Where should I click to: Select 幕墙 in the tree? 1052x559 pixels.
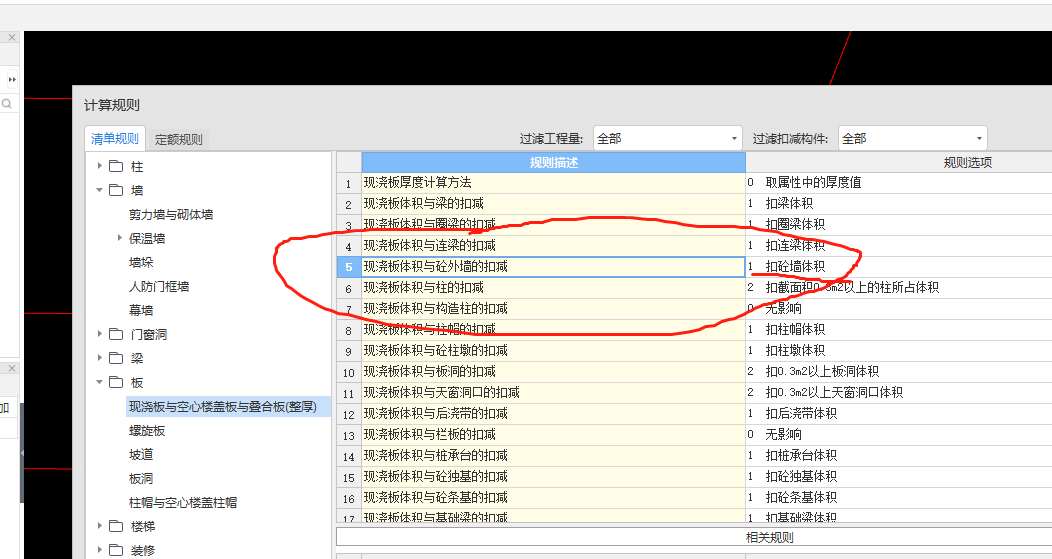tap(141, 311)
